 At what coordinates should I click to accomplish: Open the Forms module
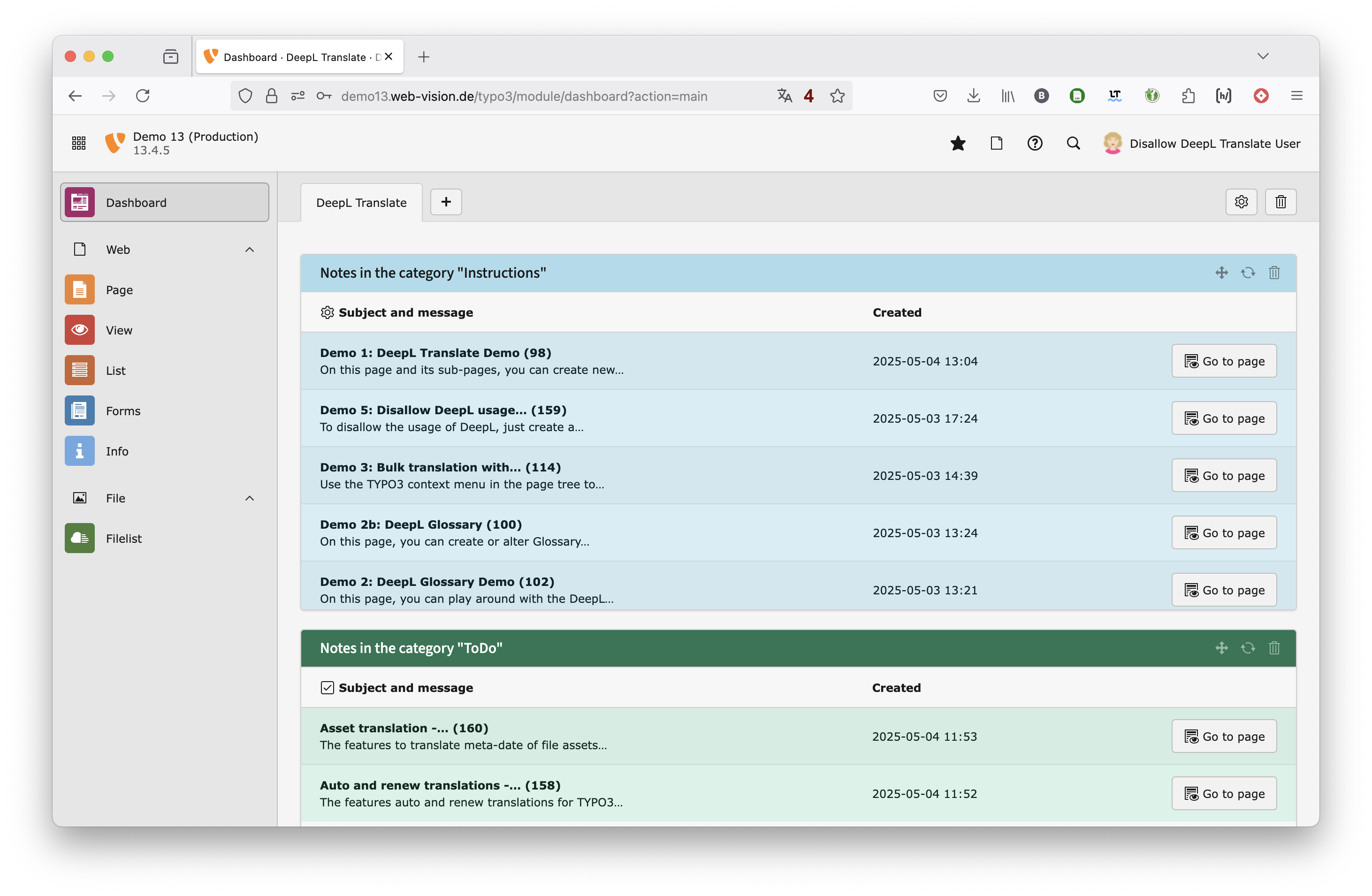[x=165, y=411]
